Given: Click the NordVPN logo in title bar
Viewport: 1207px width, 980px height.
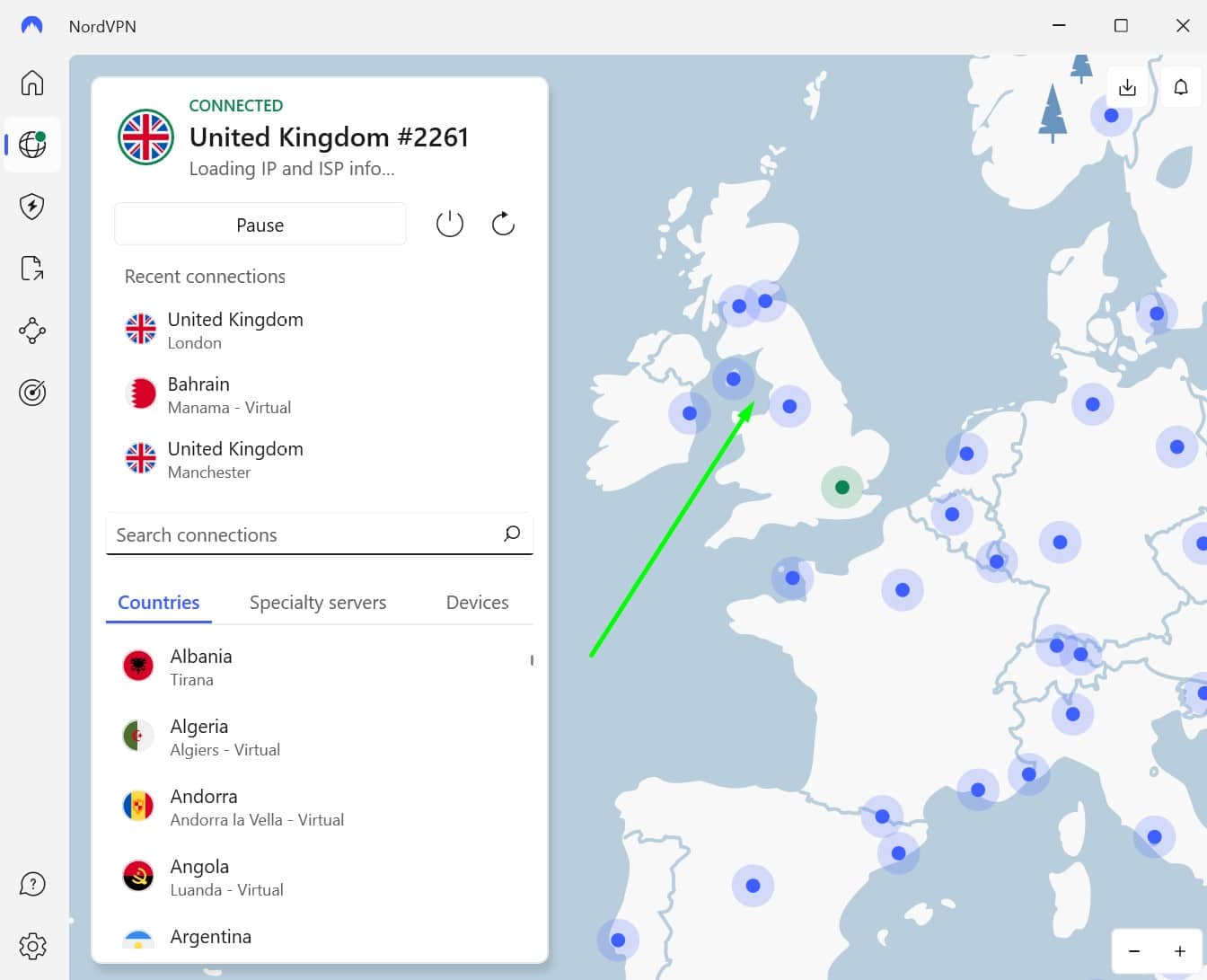Looking at the screenshot, I should (x=31, y=26).
